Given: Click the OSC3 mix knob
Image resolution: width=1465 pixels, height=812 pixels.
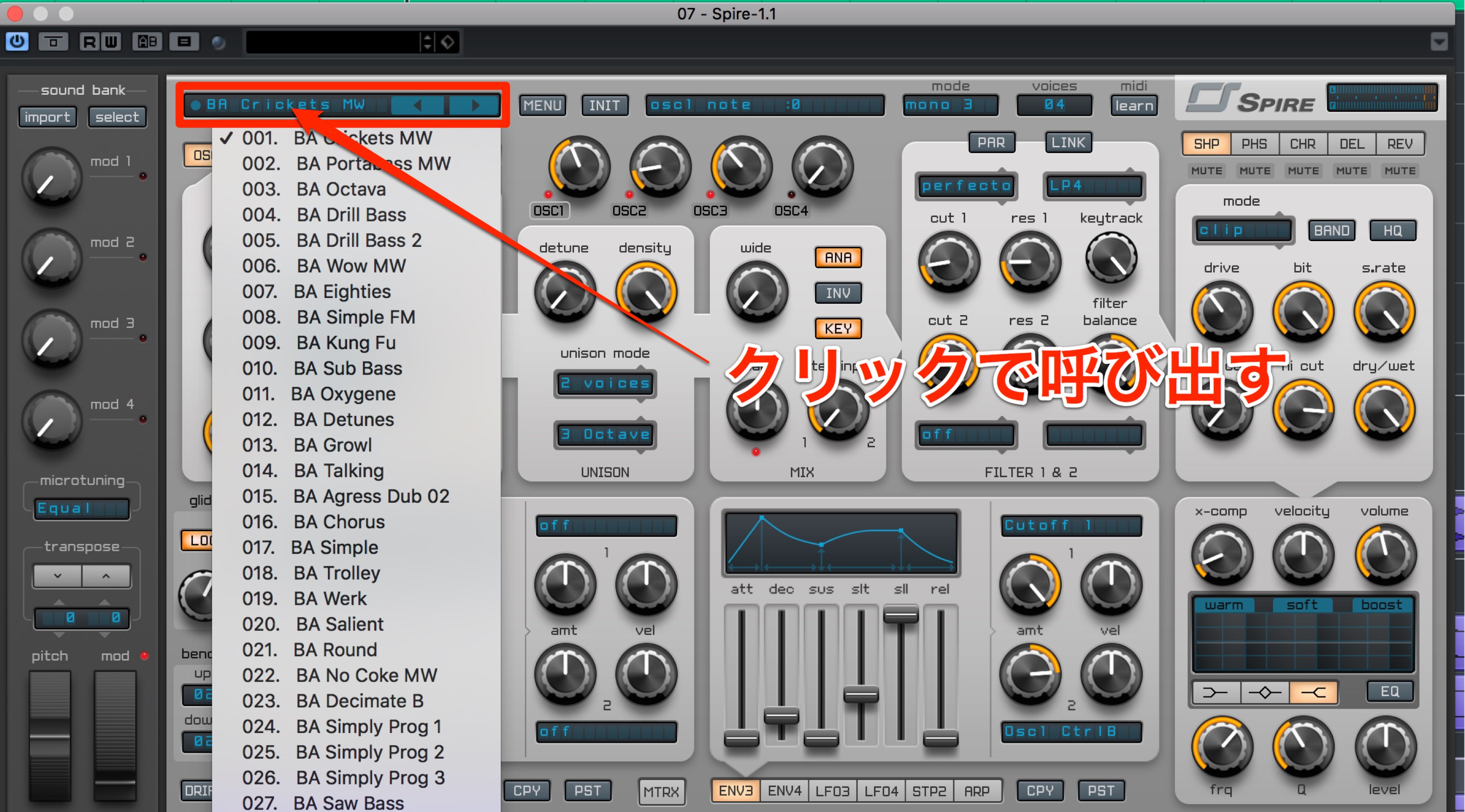Looking at the screenshot, I should click(x=741, y=167).
